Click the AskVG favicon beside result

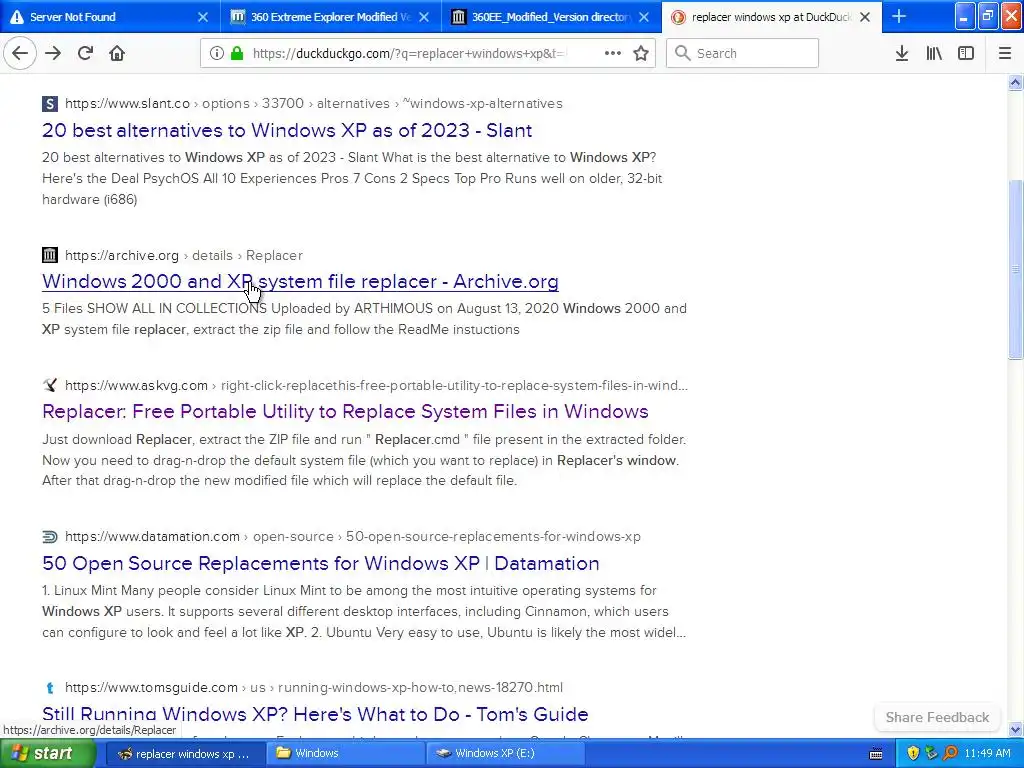click(x=50, y=385)
